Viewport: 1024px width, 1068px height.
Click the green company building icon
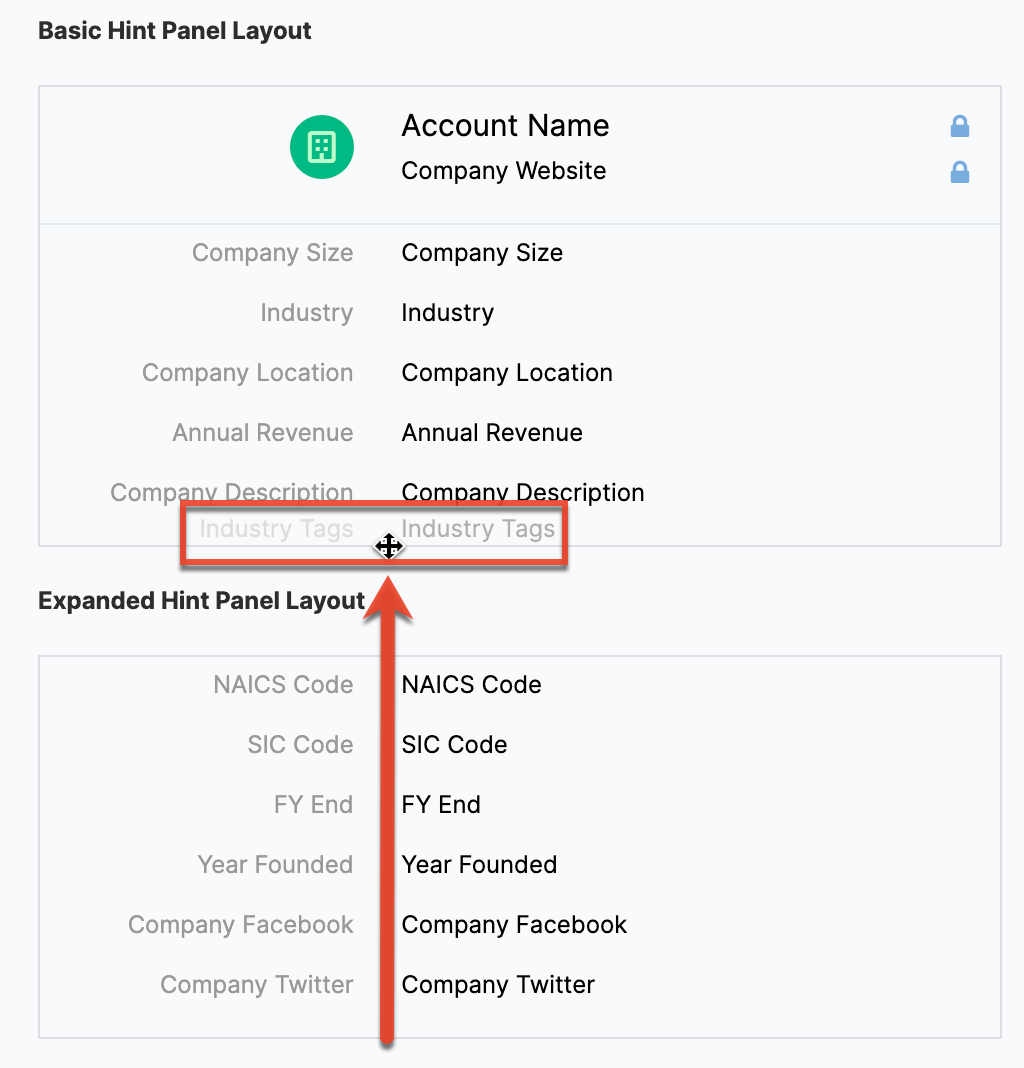(321, 146)
